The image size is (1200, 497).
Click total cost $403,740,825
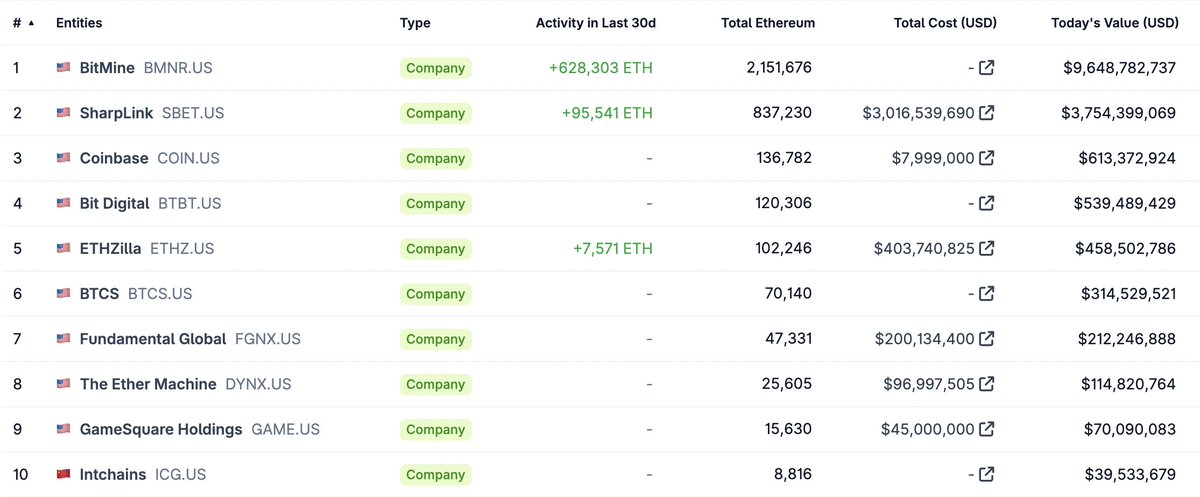924,248
